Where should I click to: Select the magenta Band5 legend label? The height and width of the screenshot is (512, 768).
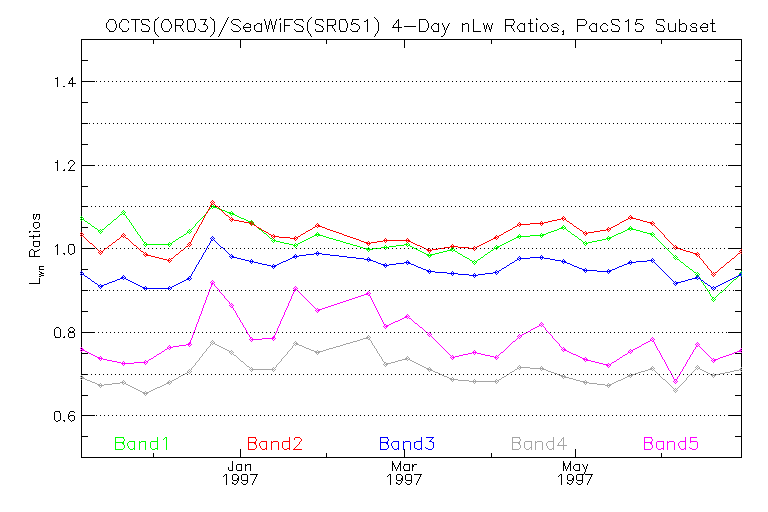click(x=671, y=444)
